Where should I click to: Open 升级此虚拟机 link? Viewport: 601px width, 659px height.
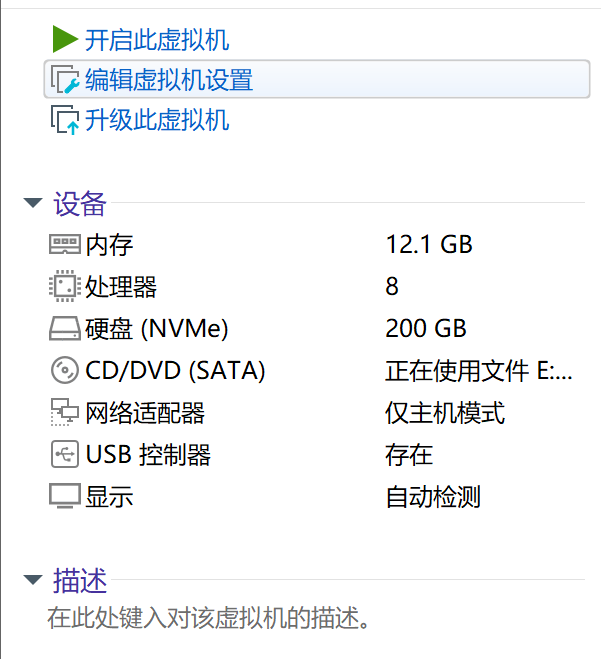pos(157,120)
